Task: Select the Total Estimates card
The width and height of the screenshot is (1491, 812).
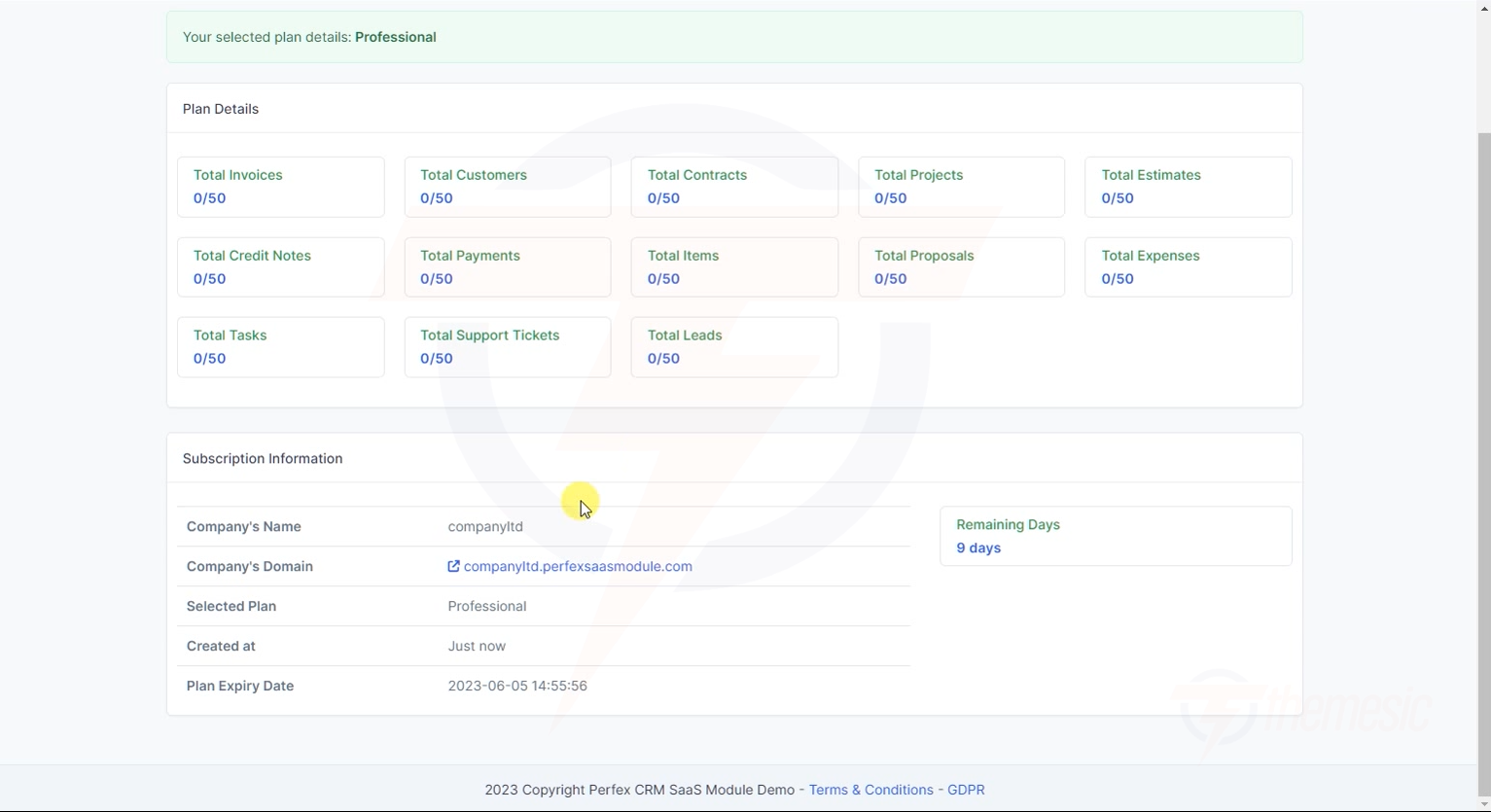Action: click(1188, 187)
